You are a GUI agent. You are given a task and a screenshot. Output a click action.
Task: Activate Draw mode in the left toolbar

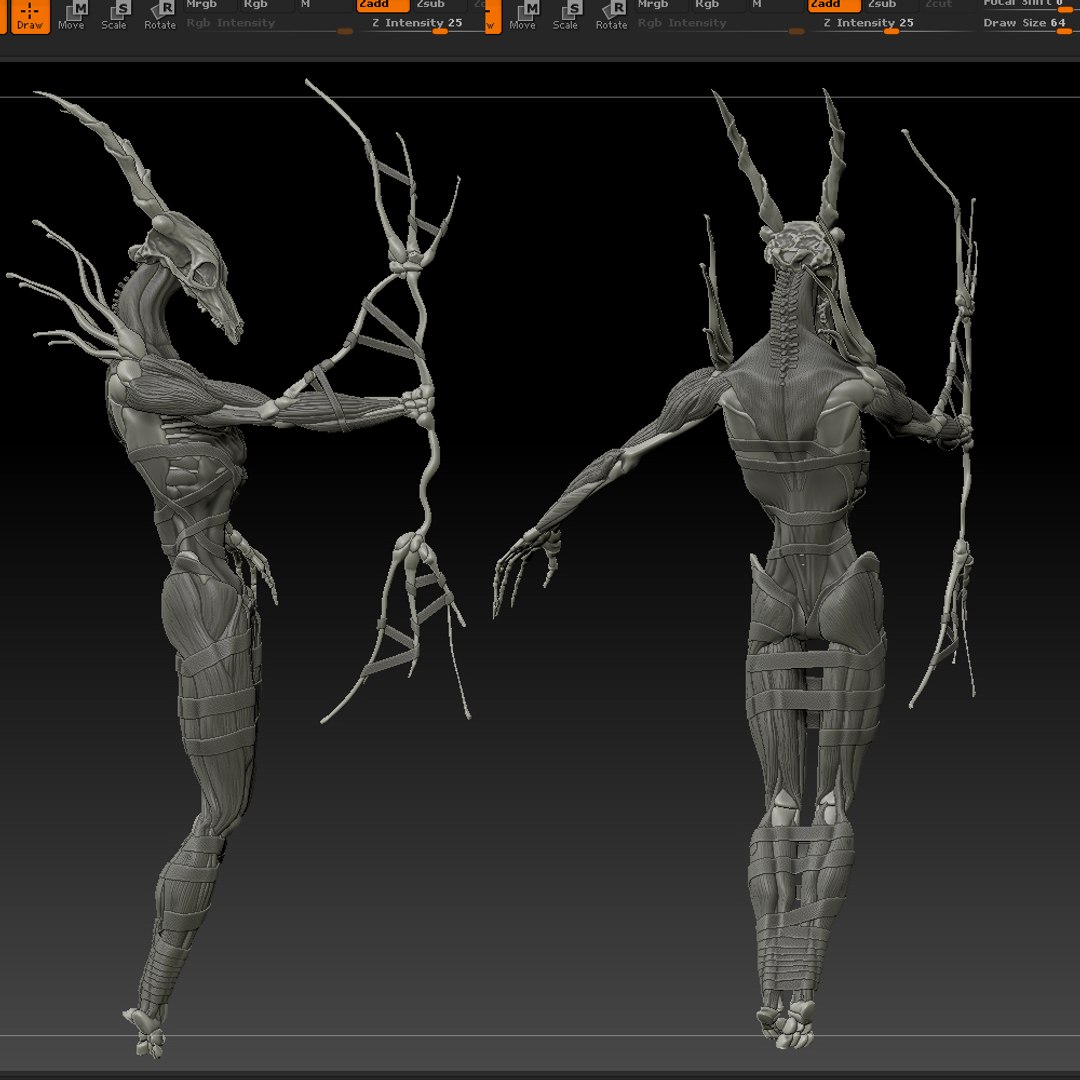tap(30, 17)
